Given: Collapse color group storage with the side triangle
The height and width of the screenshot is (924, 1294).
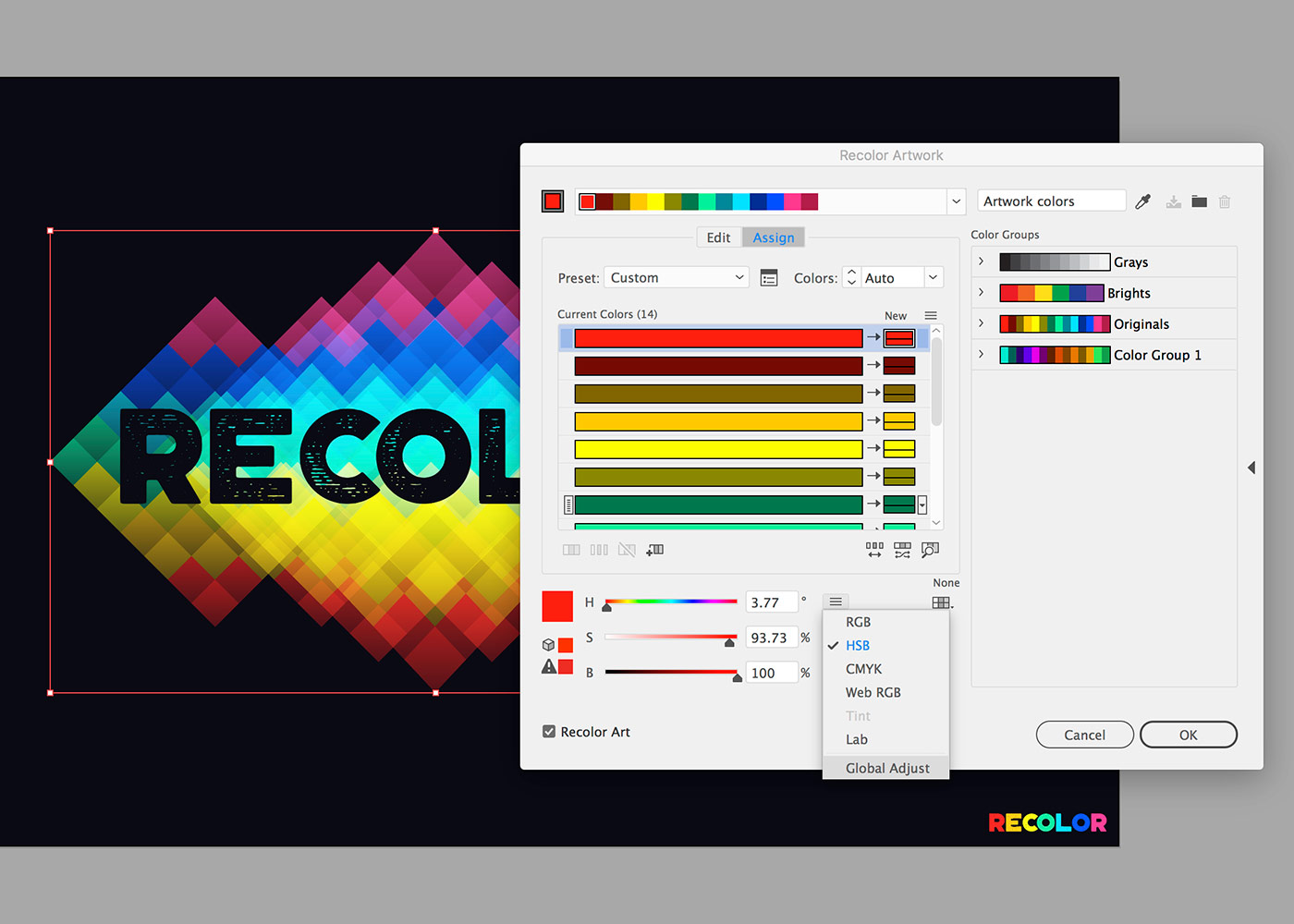Looking at the screenshot, I should point(1251,468).
